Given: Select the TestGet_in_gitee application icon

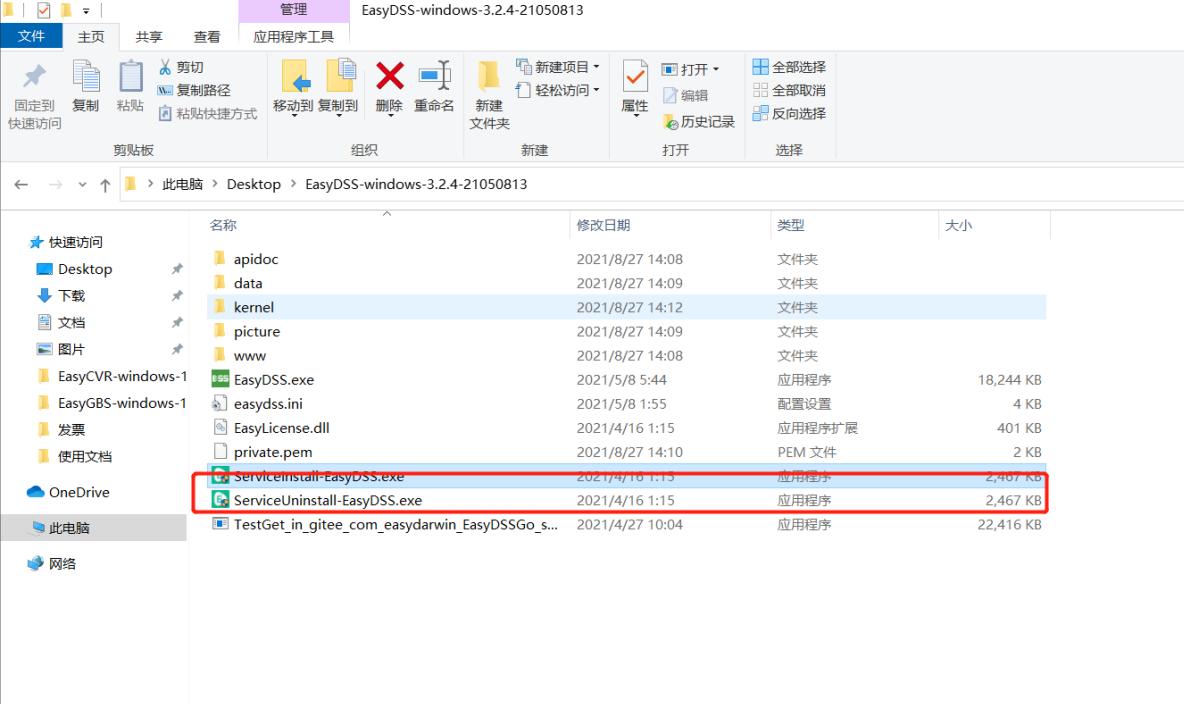Looking at the screenshot, I should point(220,524).
